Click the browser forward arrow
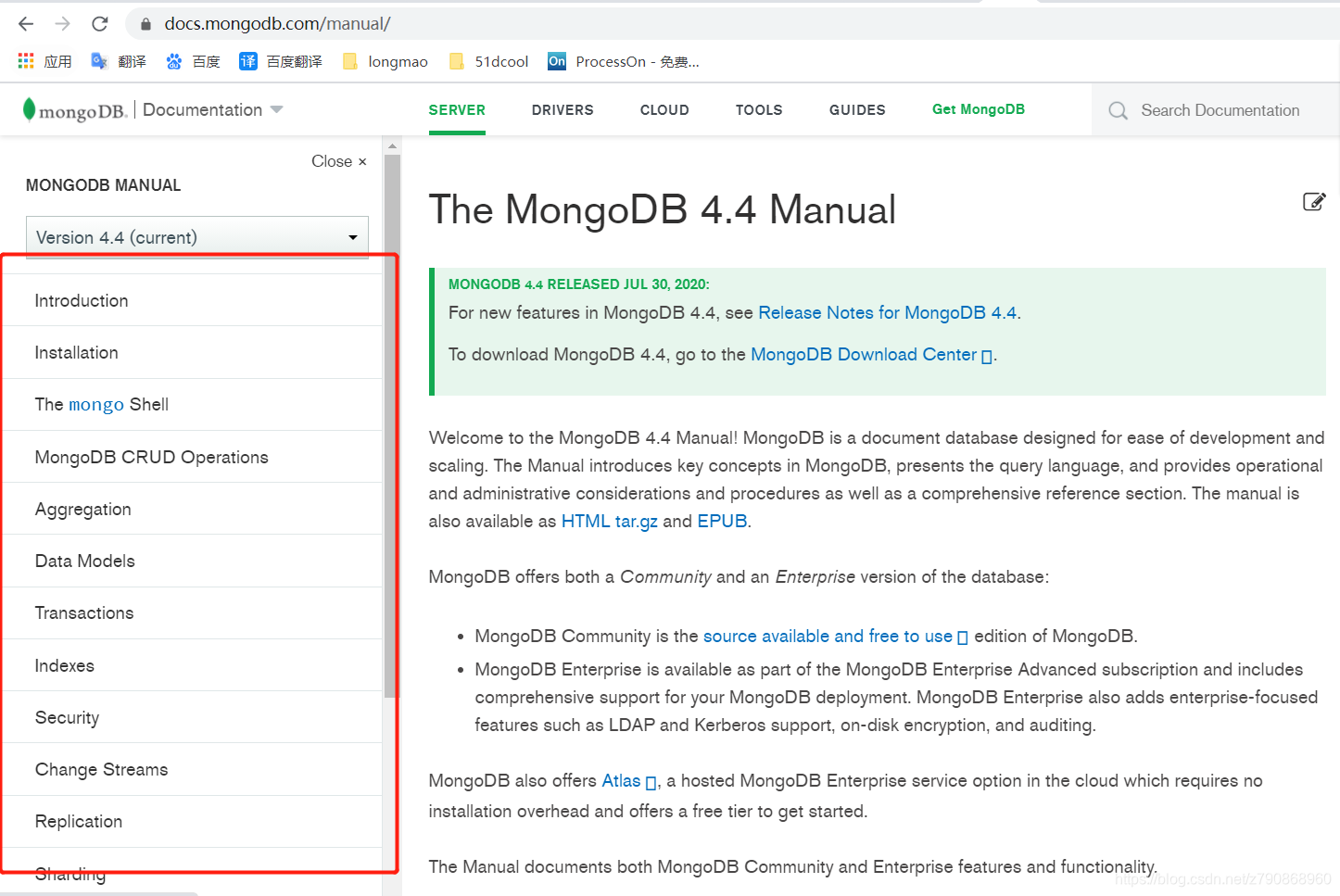The image size is (1340, 896). click(x=63, y=24)
